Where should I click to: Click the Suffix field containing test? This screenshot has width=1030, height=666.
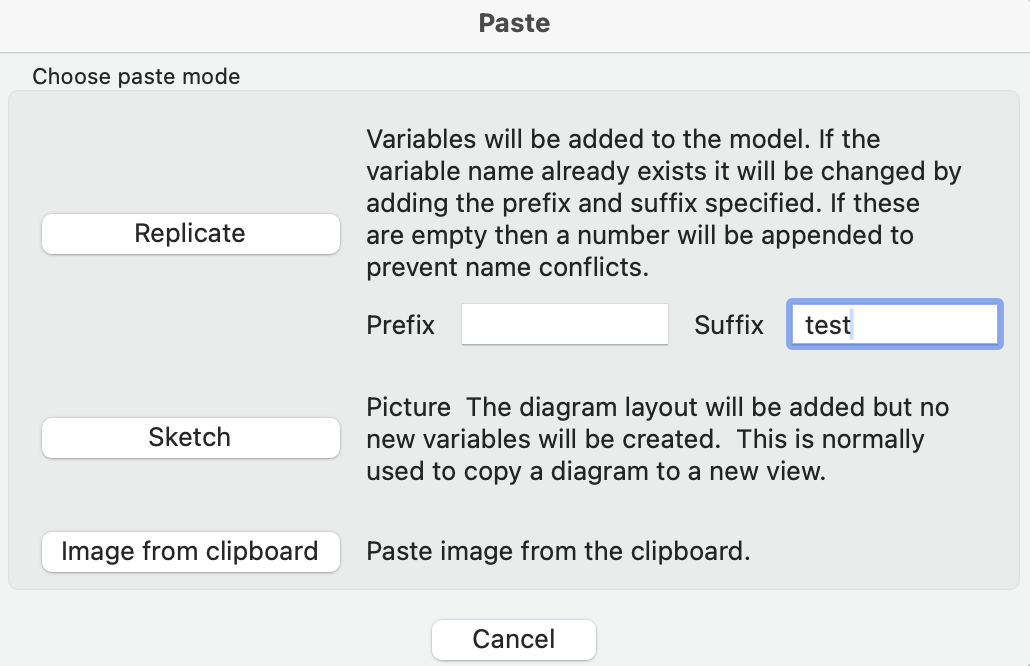(895, 324)
